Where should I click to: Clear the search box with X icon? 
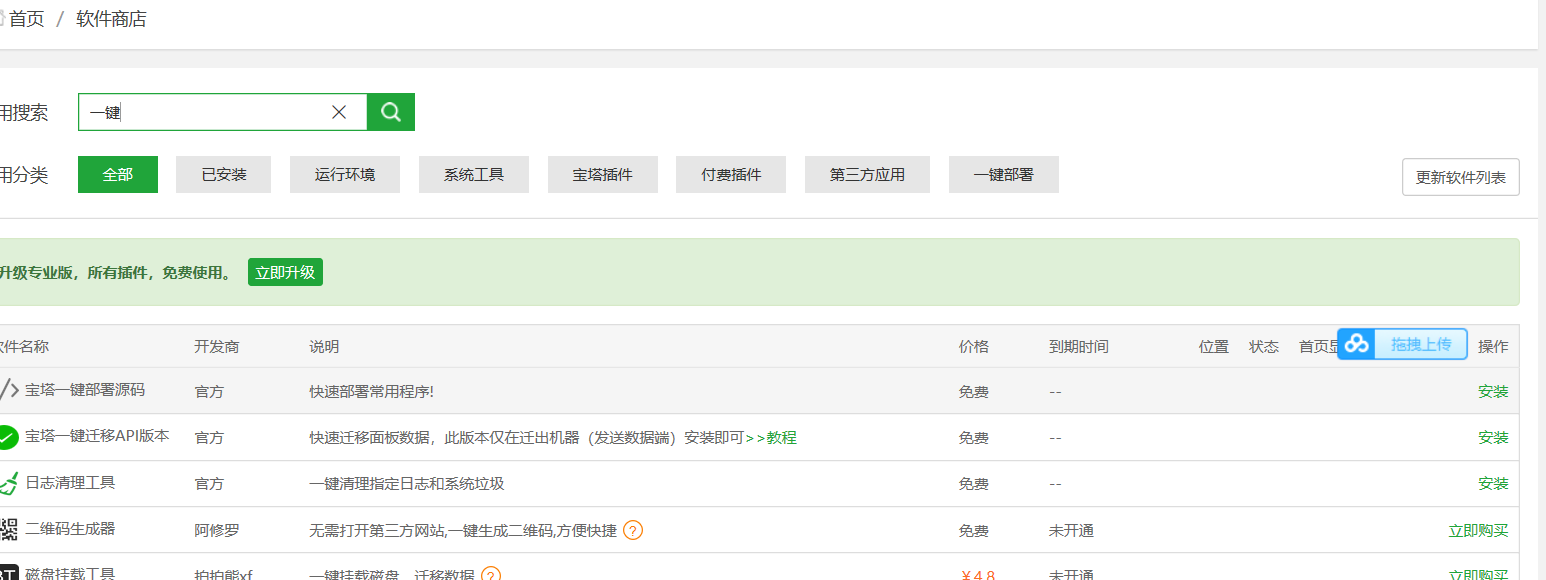click(x=339, y=112)
